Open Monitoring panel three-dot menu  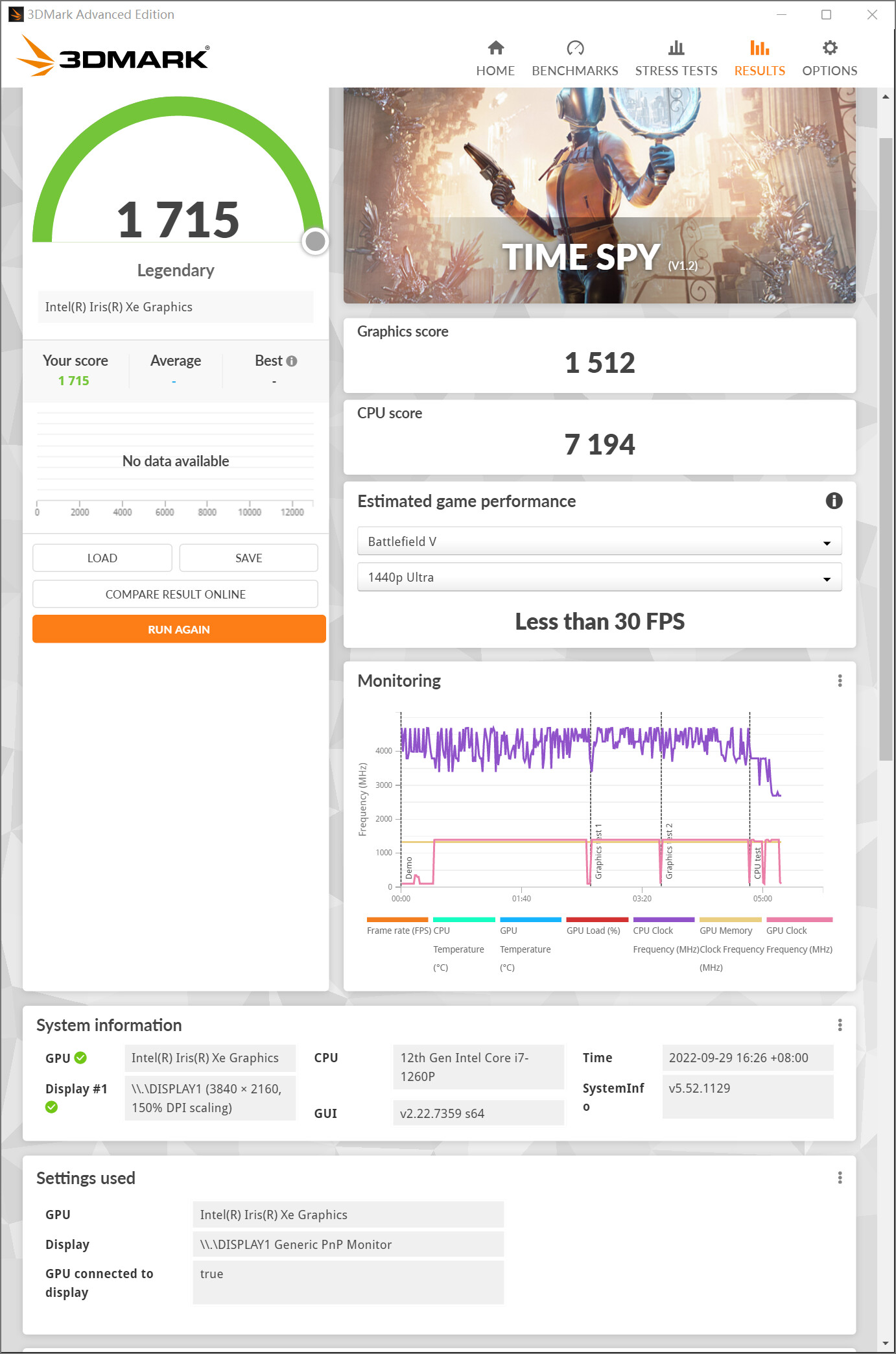(840, 680)
